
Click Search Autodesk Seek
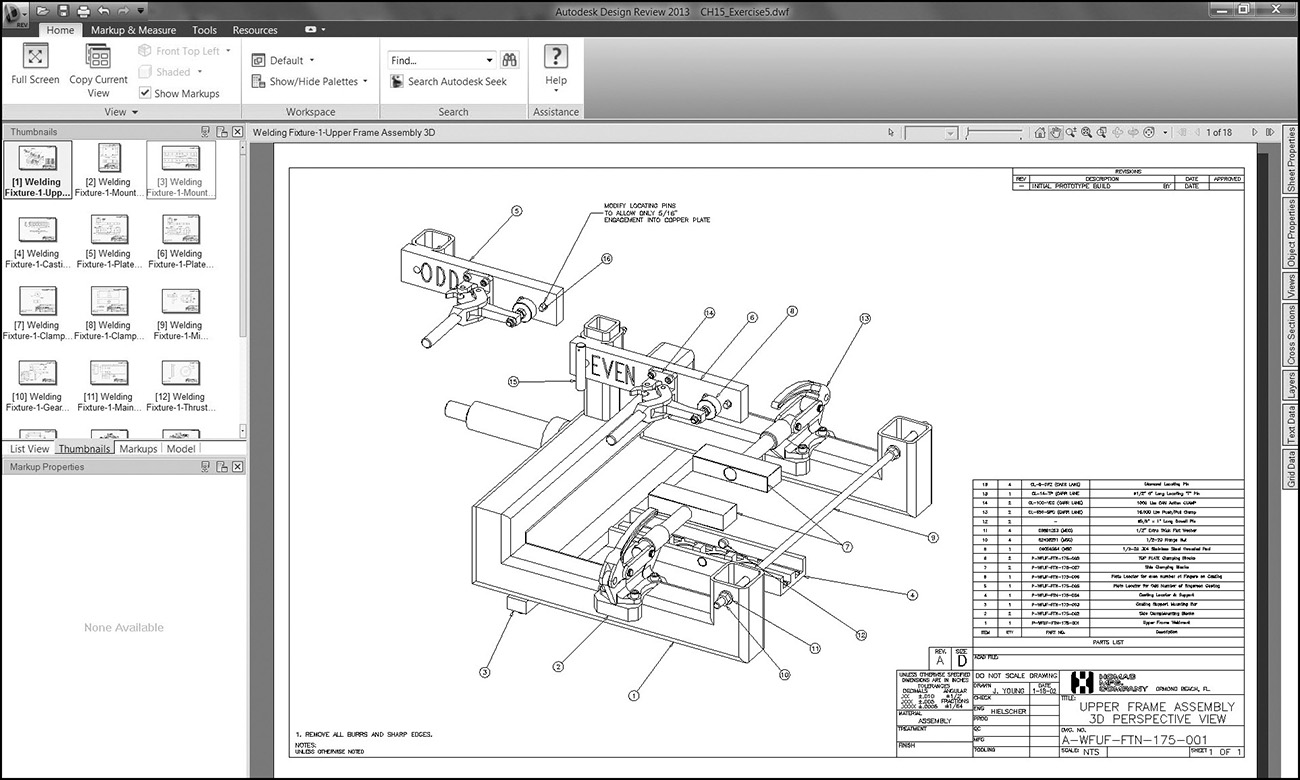pos(449,82)
